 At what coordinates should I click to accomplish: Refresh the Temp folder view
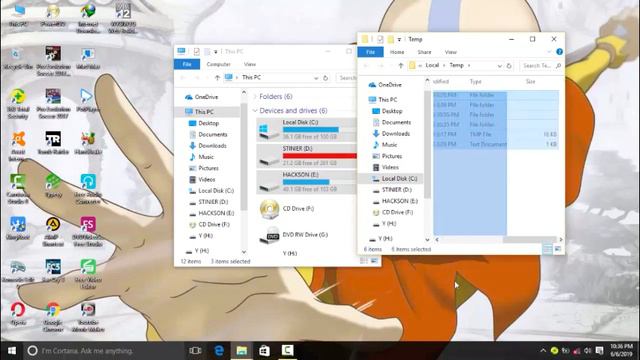click(x=509, y=65)
